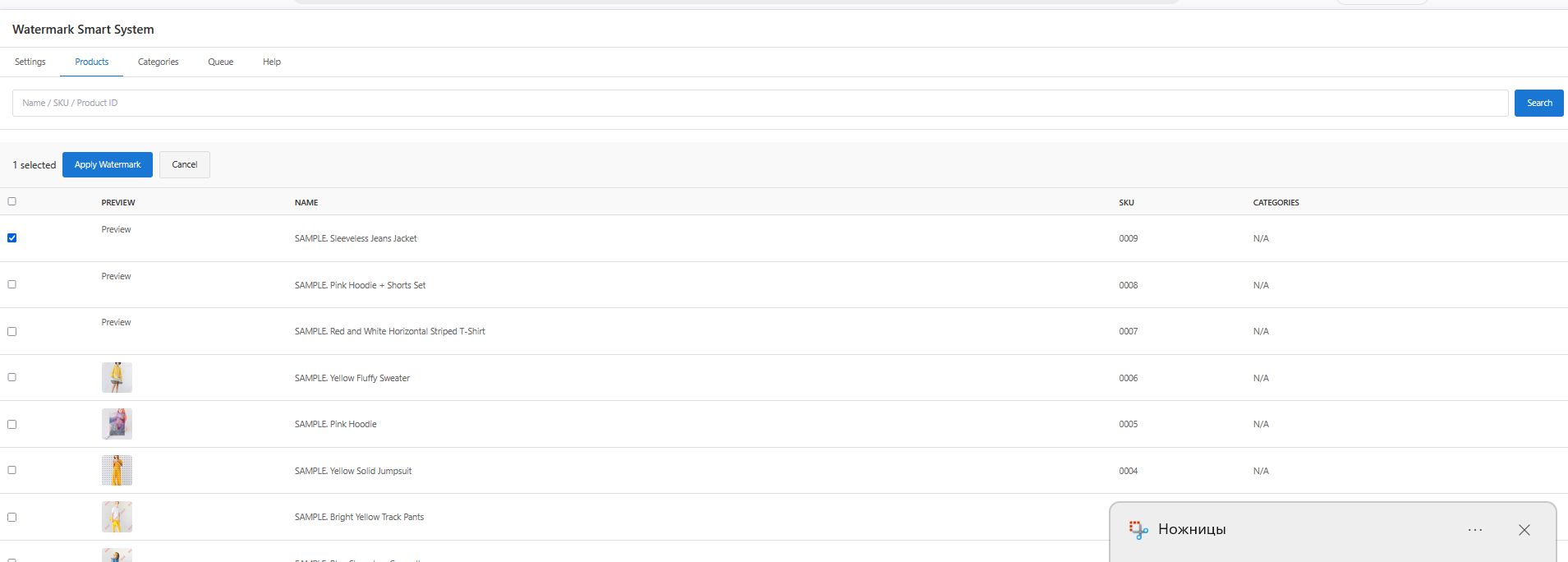Select the Pink Hoodie + Shorts Set checkbox
The width and height of the screenshot is (1568, 562).
(12, 284)
